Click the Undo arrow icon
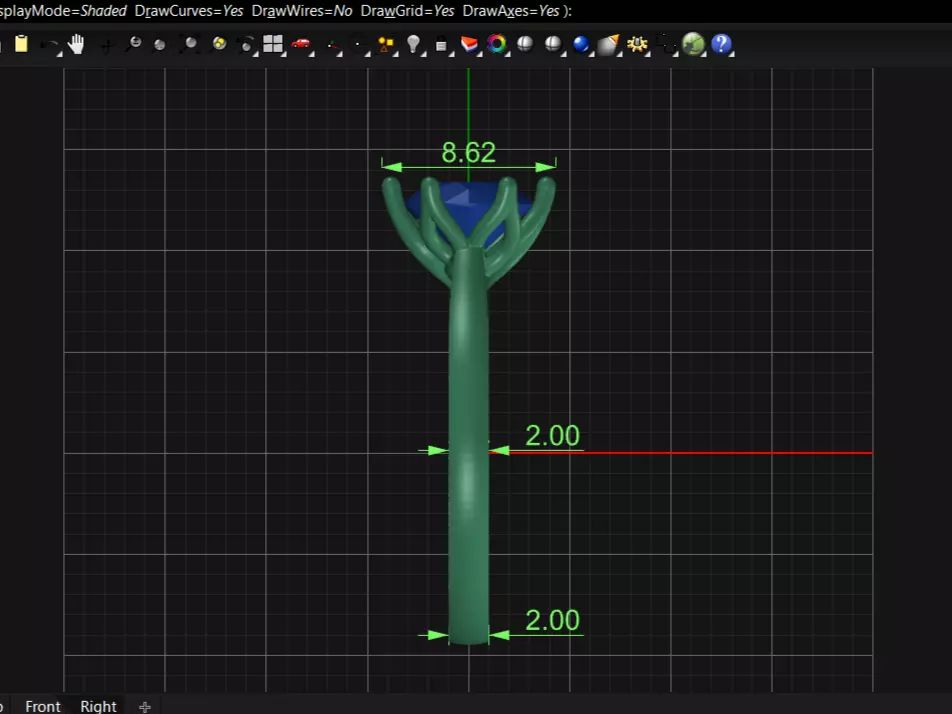The width and height of the screenshot is (952, 714). pos(49,44)
